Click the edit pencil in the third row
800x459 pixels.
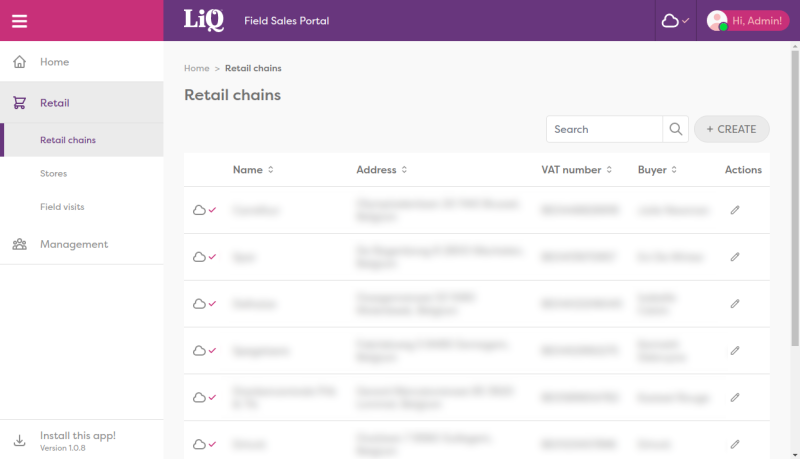735,303
